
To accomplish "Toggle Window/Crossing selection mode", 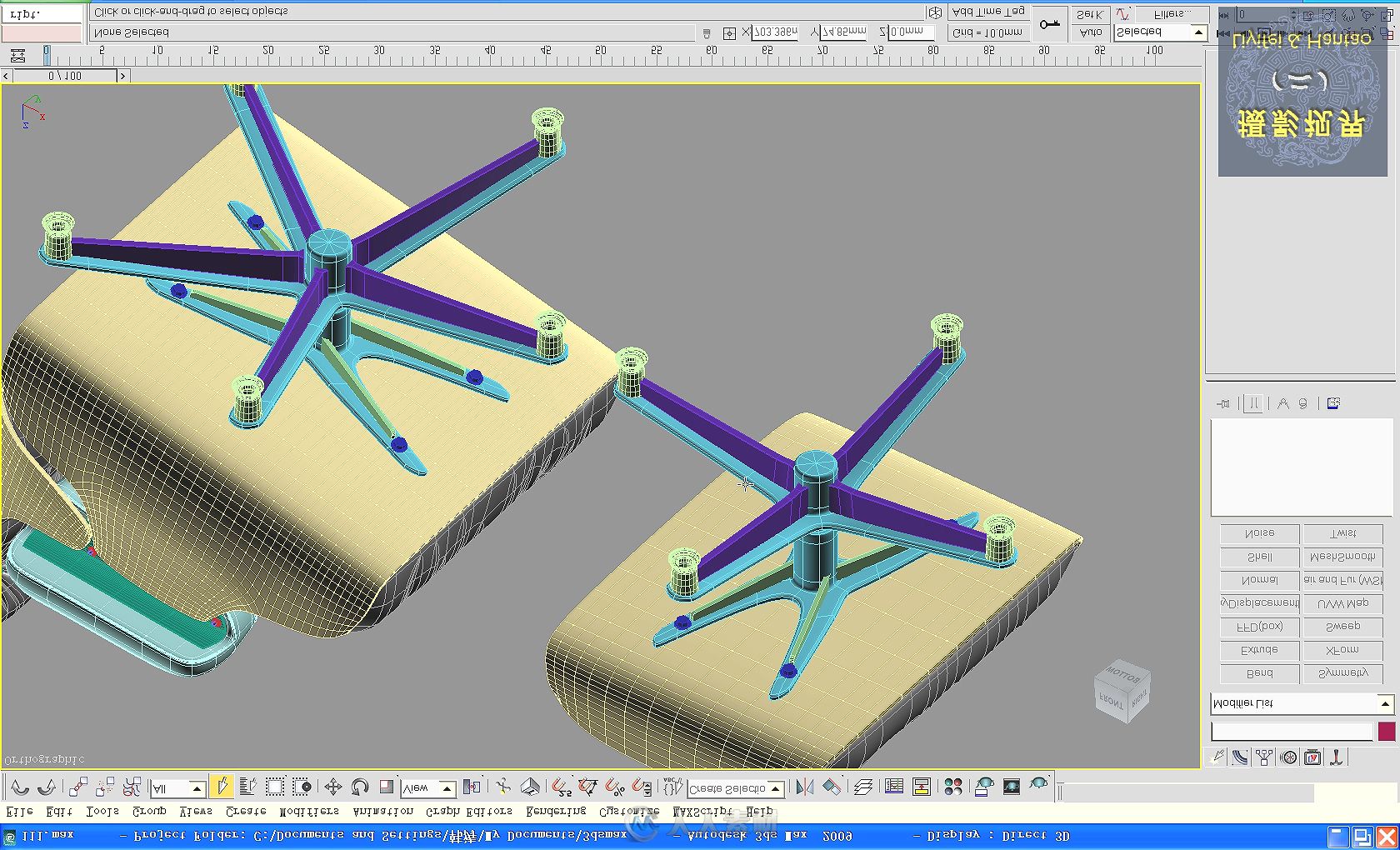I will (x=302, y=787).
